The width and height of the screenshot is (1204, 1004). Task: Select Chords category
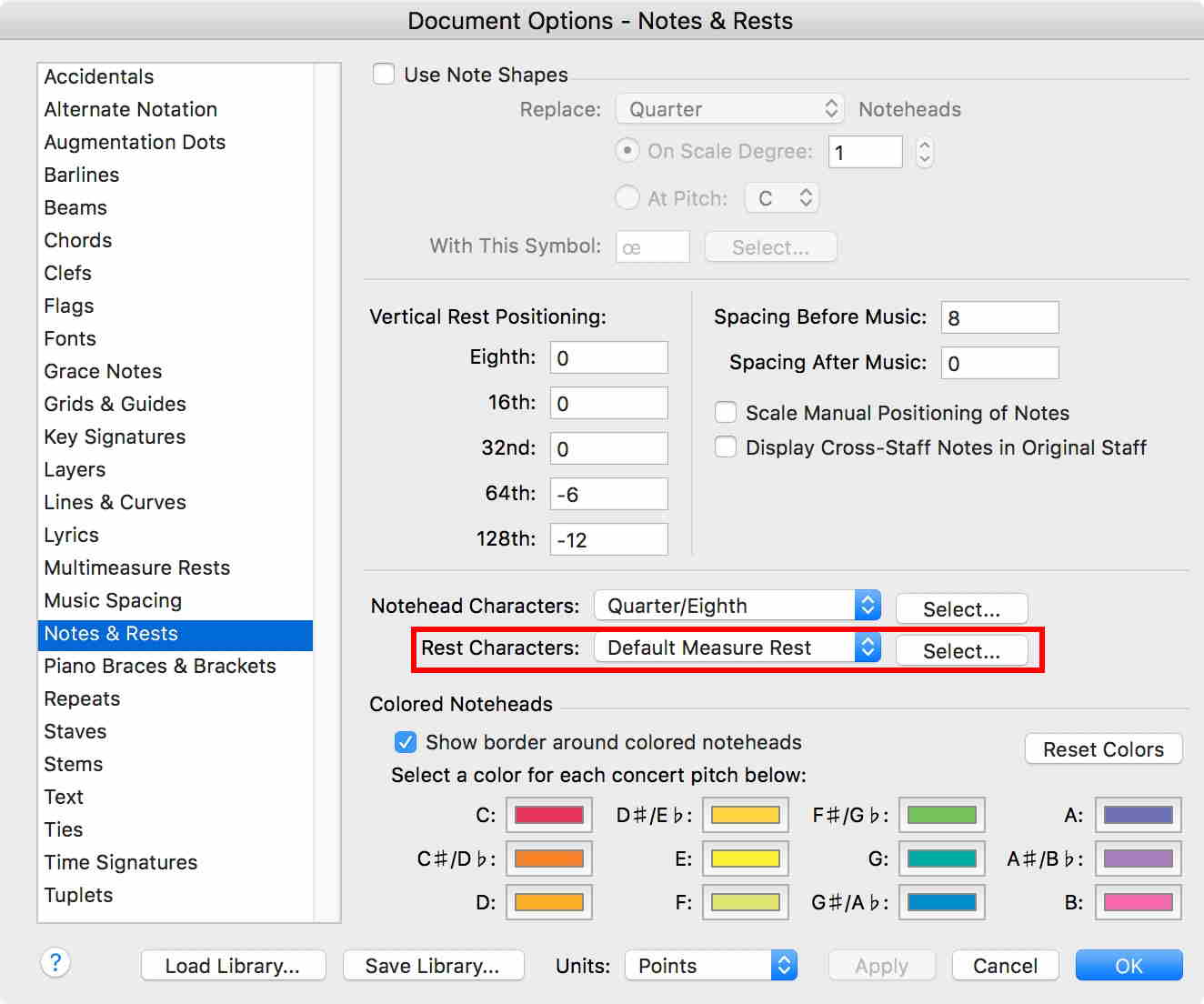tap(176, 240)
